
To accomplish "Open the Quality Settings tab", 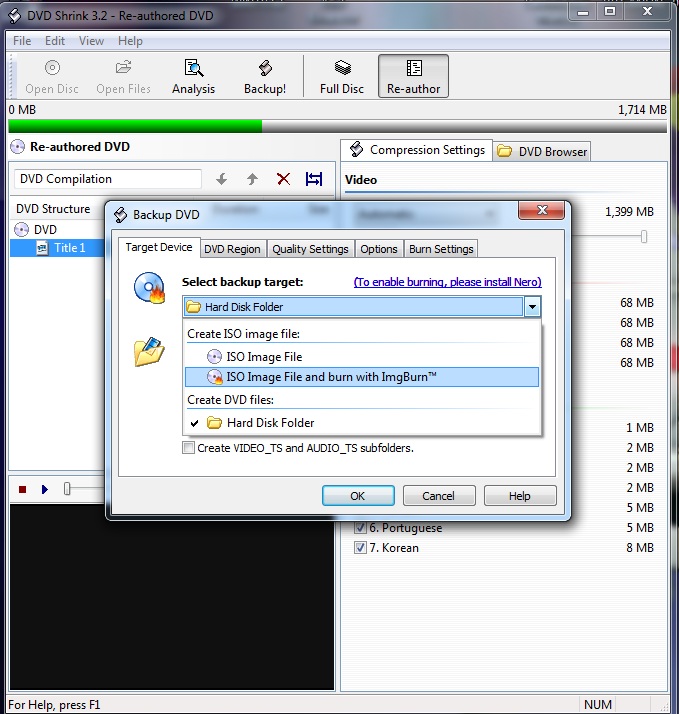I will click(x=310, y=249).
